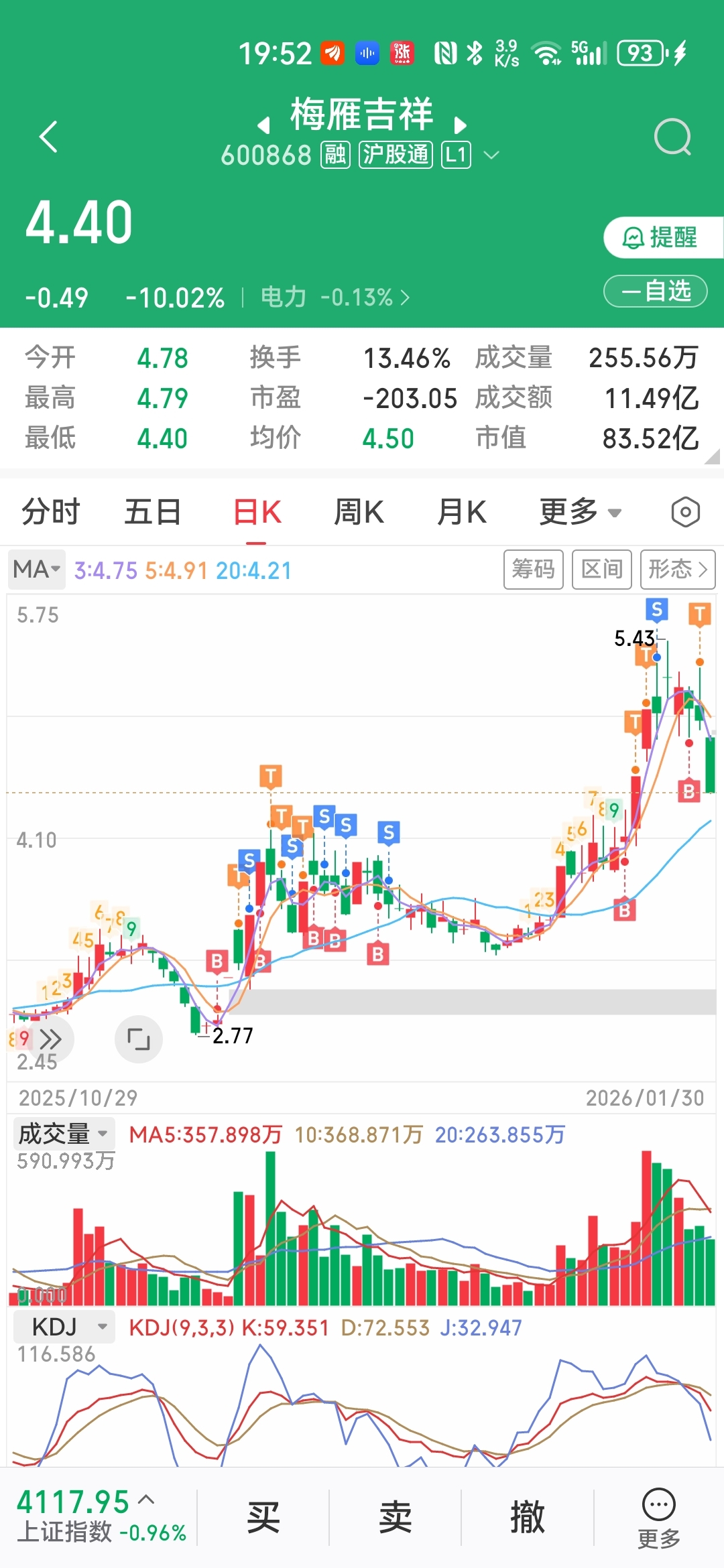Expand the 上证指数 index bar caret

(x=146, y=1500)
